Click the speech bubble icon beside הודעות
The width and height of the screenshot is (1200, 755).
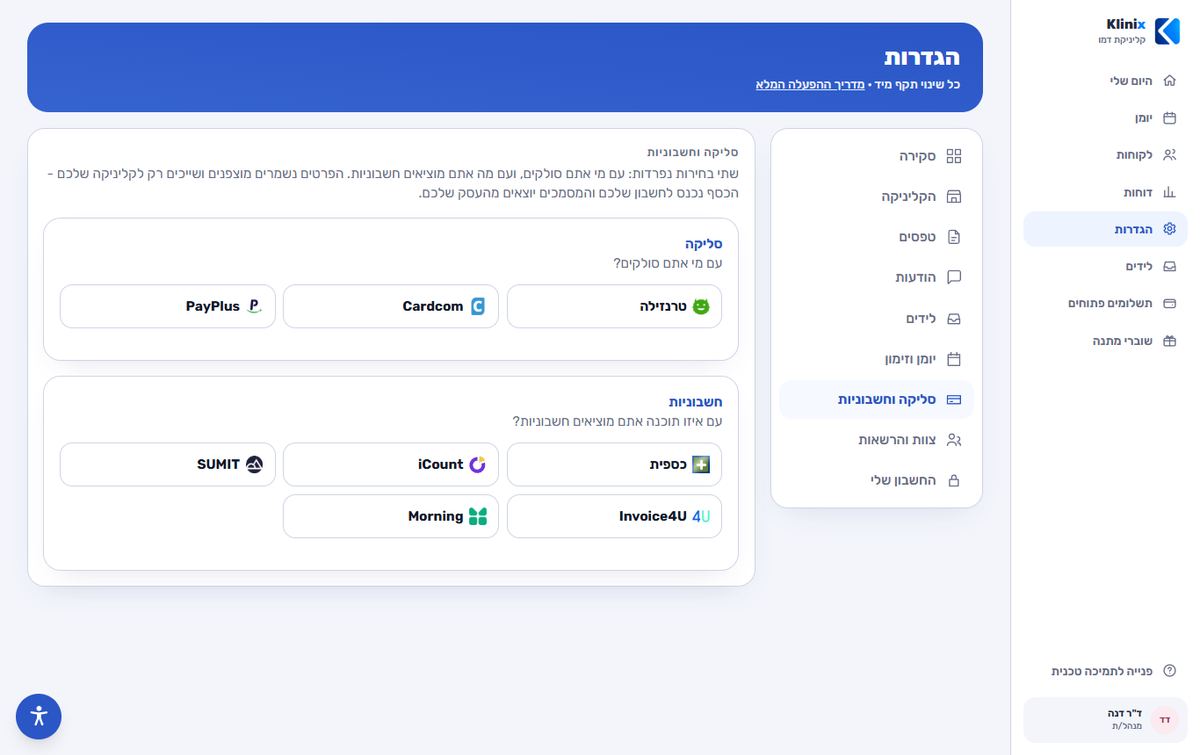click(x=953, y=277)
